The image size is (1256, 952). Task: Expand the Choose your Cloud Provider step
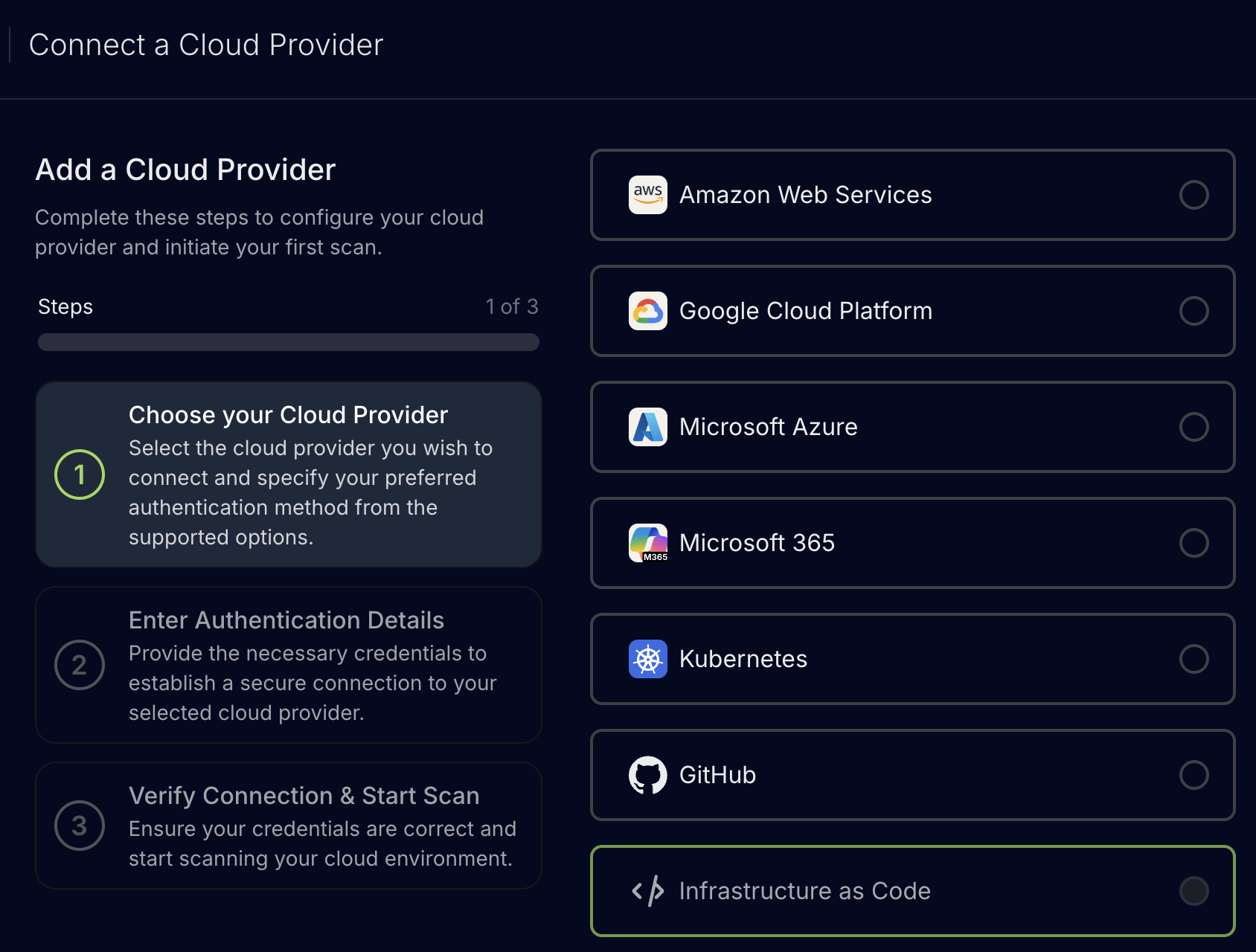[289, 475]
